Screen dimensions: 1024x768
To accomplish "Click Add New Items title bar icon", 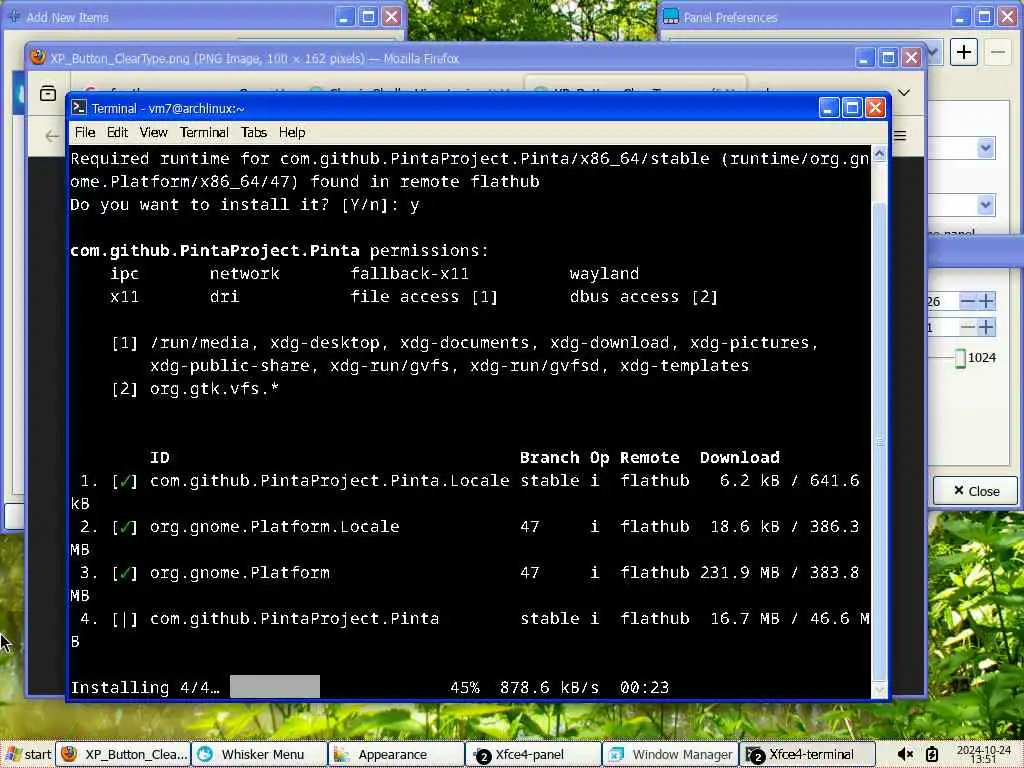I will coord(14,16).
